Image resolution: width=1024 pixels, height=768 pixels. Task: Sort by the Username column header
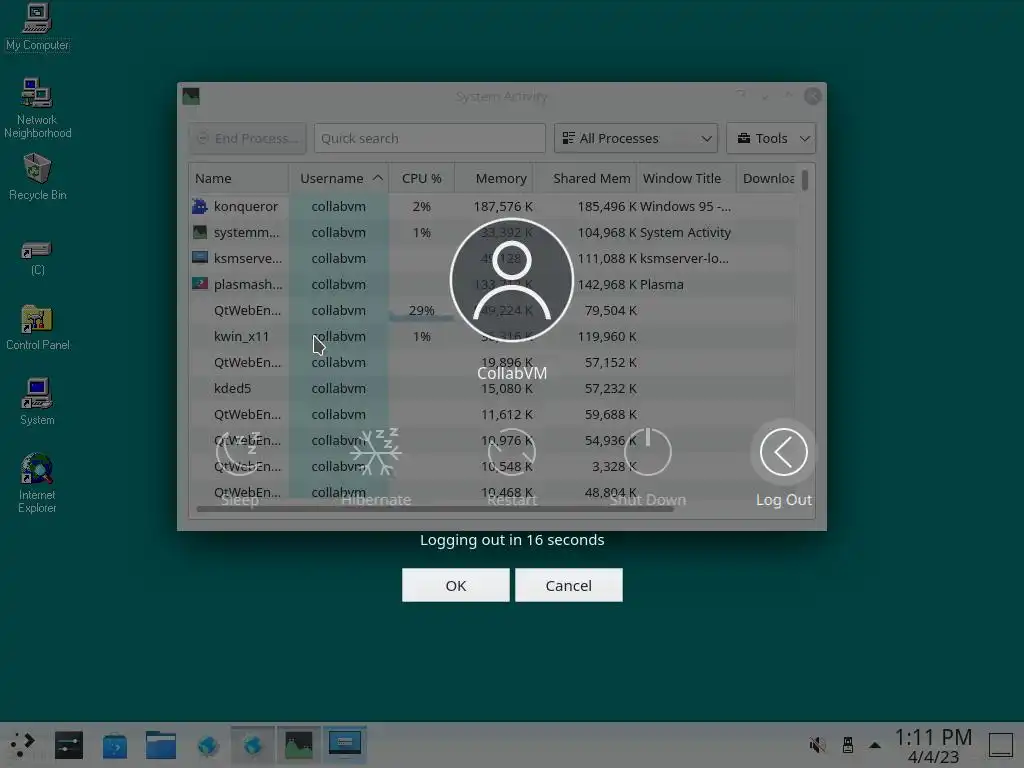click(x=339, y=178)
